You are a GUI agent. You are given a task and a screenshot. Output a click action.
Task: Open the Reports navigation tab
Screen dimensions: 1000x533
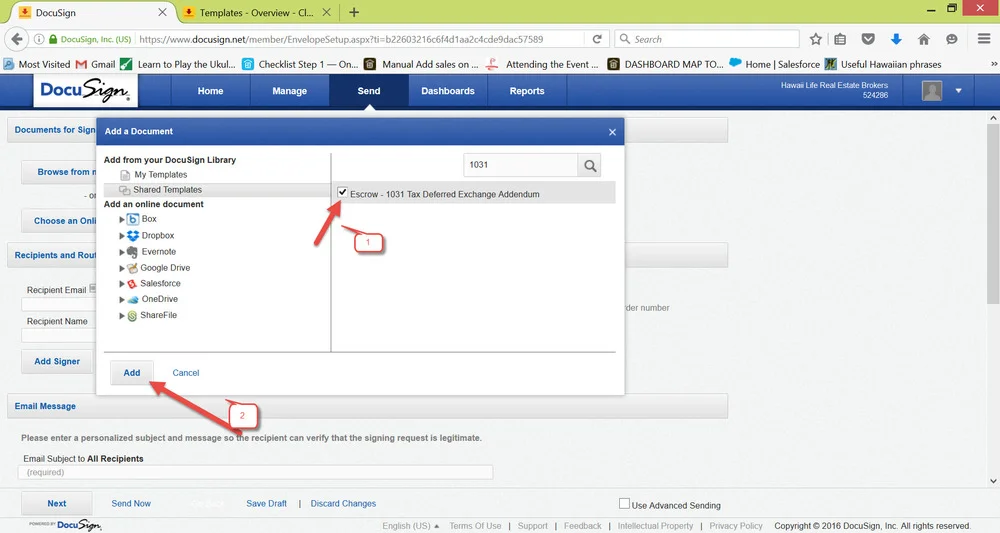(x=527, y=91)
